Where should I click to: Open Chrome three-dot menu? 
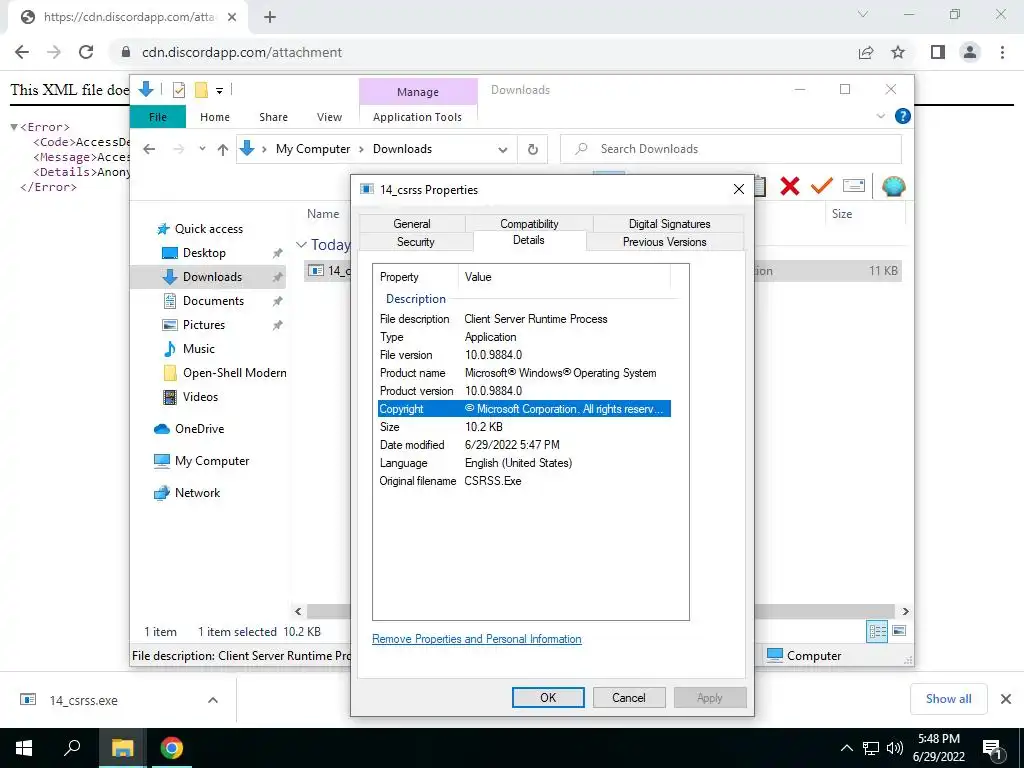[1002, 52]
